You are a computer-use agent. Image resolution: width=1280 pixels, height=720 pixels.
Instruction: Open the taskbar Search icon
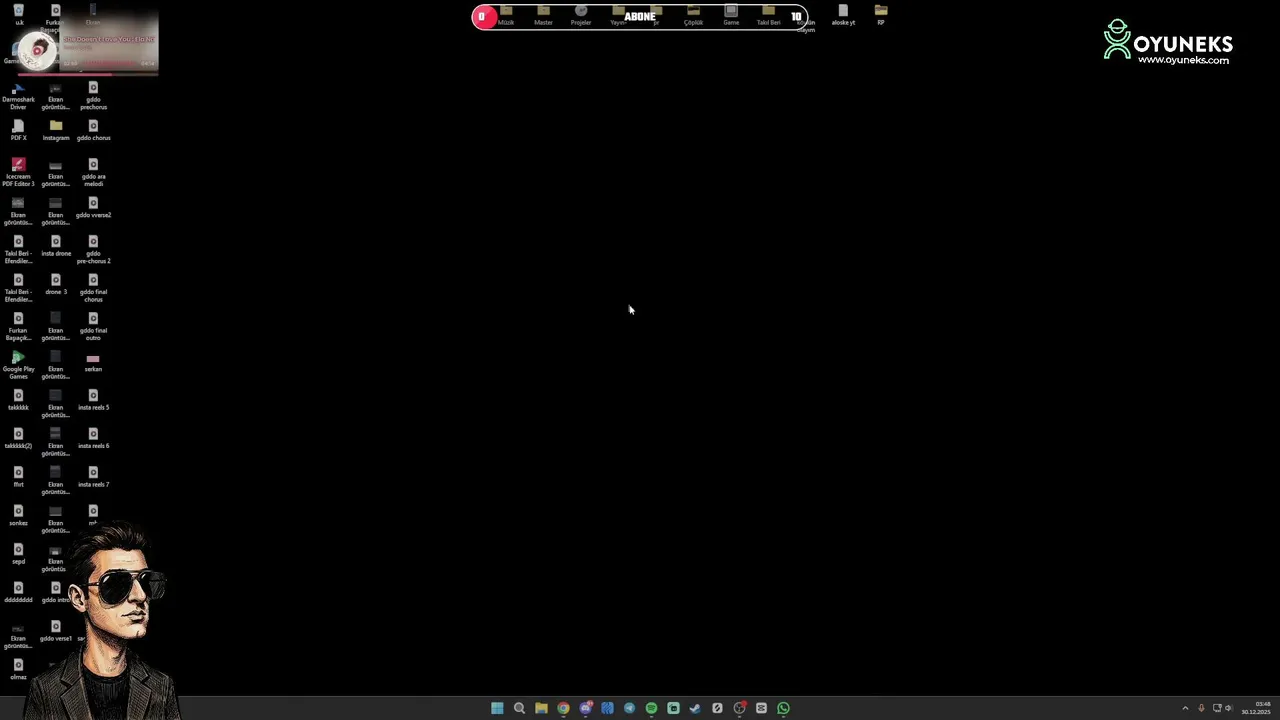(519, 708)
